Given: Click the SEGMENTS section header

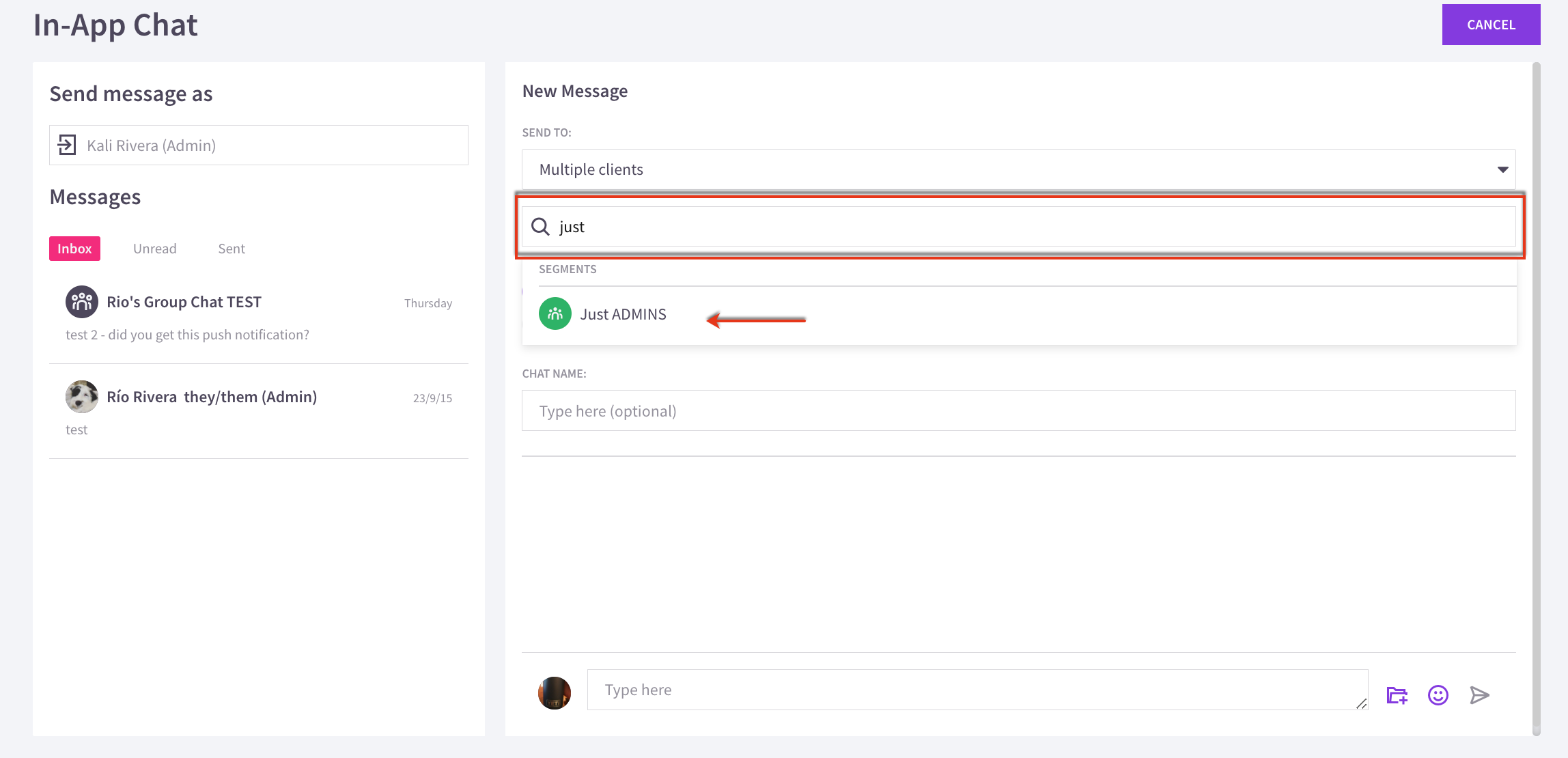Looking at the screenshot, I should click(568, 269).
